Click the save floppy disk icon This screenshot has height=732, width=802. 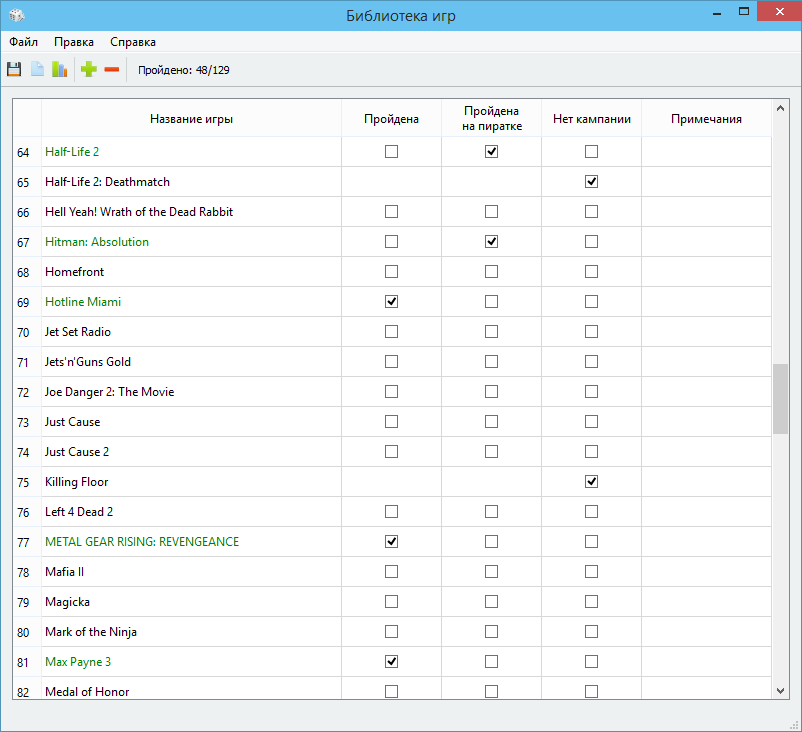(x=14, y=69)
